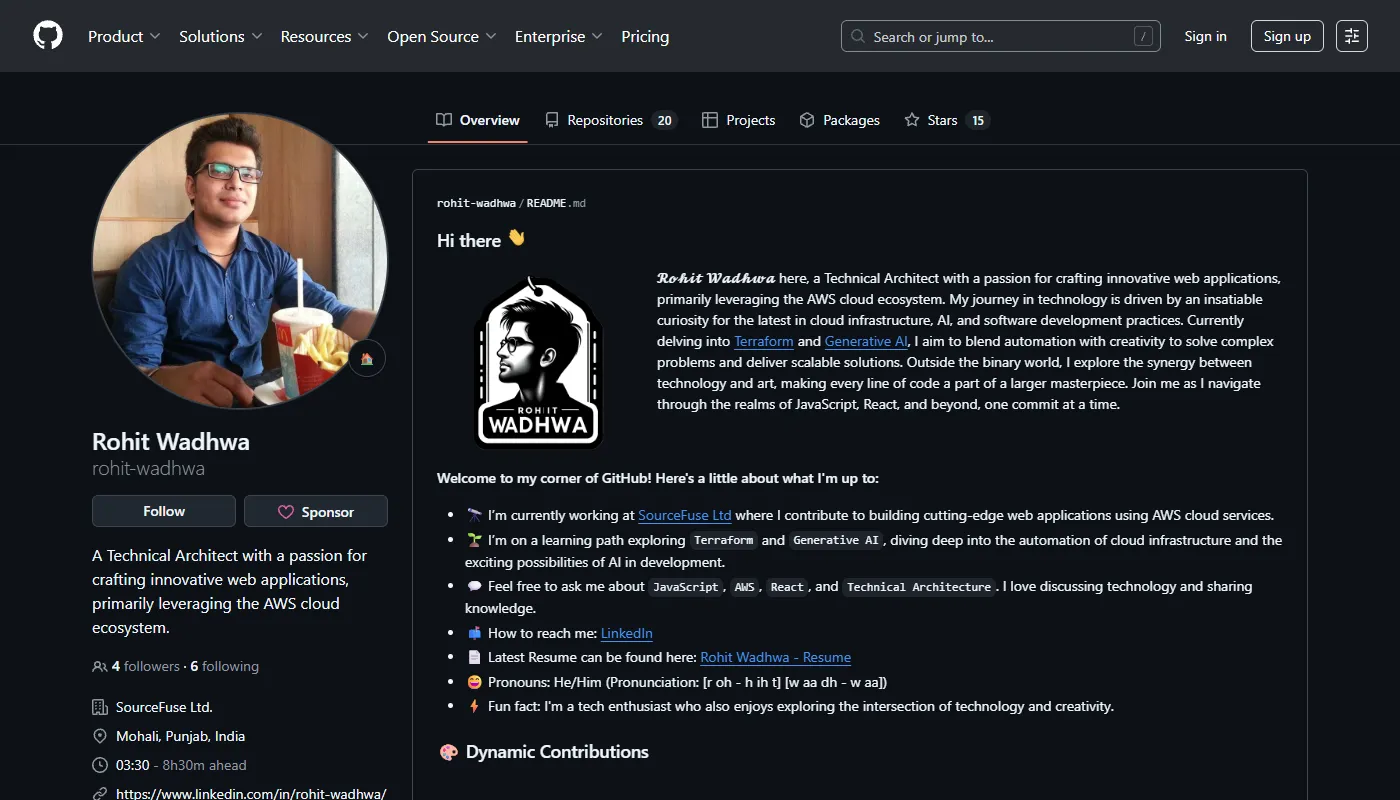Click the book icon on Overview tab
Screen dimensions: 1400x800
[444, 120]
